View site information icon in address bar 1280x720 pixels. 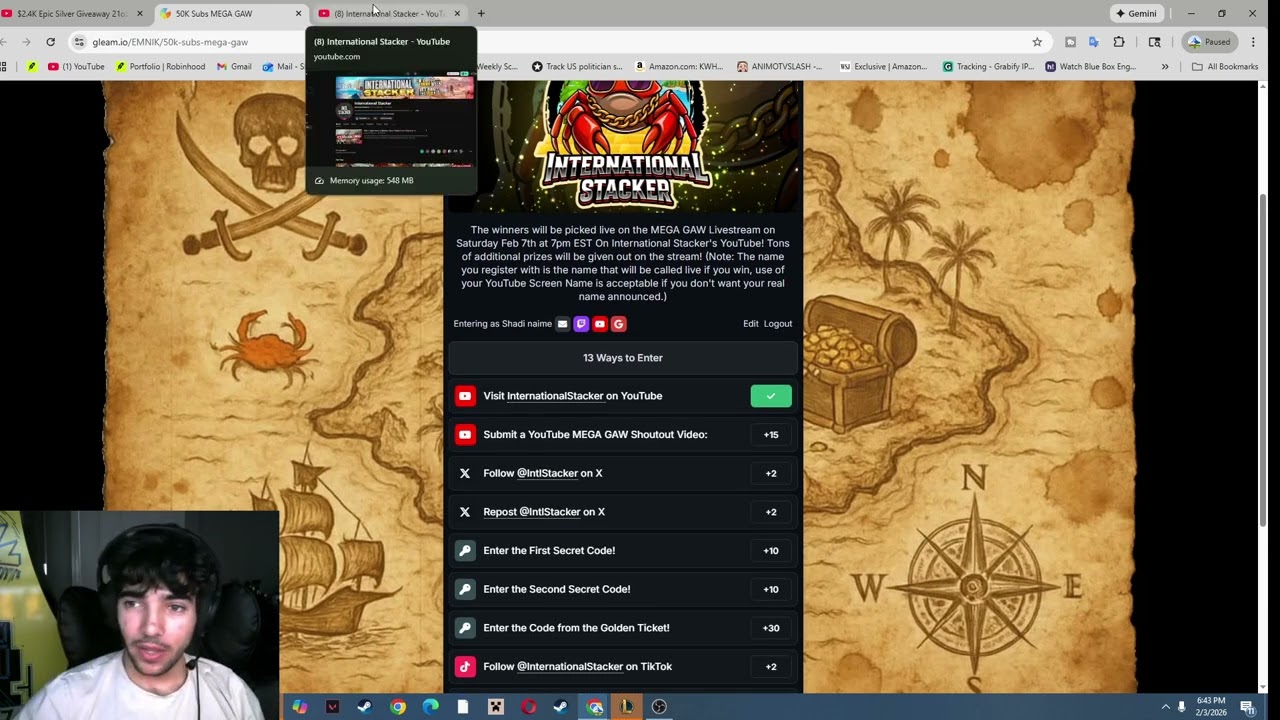[x=79, y=42]
